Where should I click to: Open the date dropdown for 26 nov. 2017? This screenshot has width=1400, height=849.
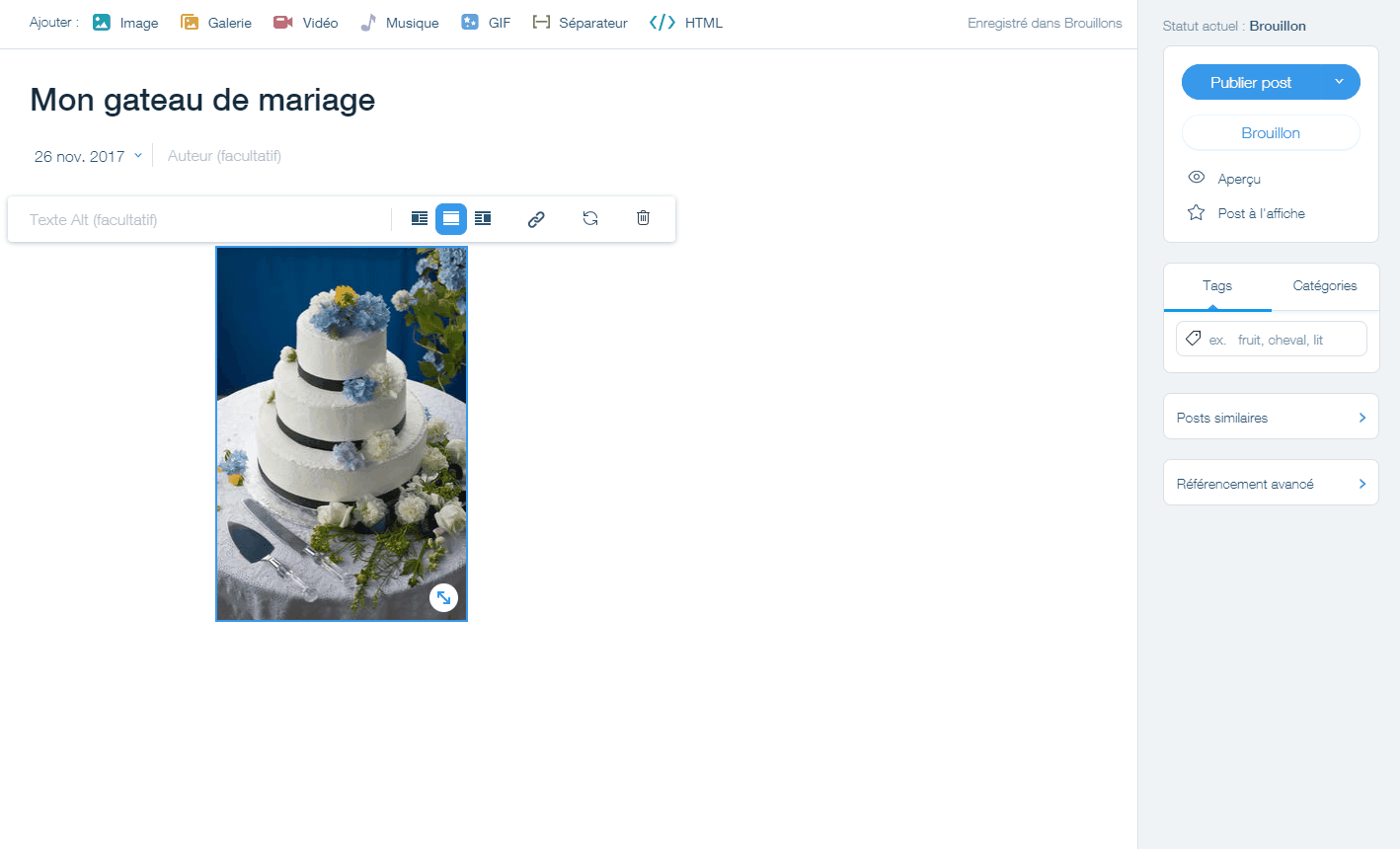(88, 156)
